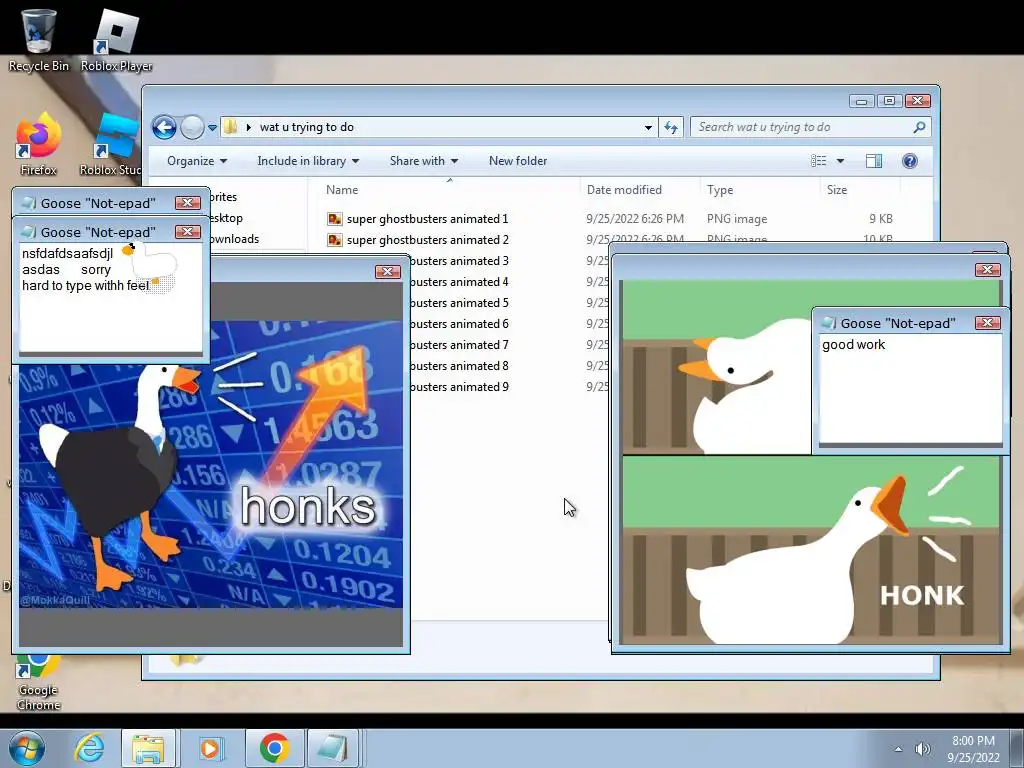Viewport: 1024px width, 768px height.
Task: Open Windows Explorer taskbar button
Action: [148, 748]
